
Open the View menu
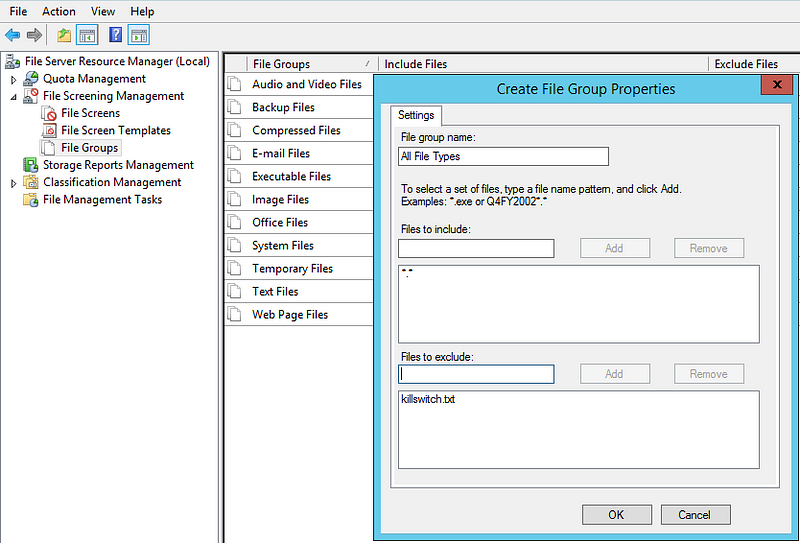pyautogui.click(x=103, y=11)
